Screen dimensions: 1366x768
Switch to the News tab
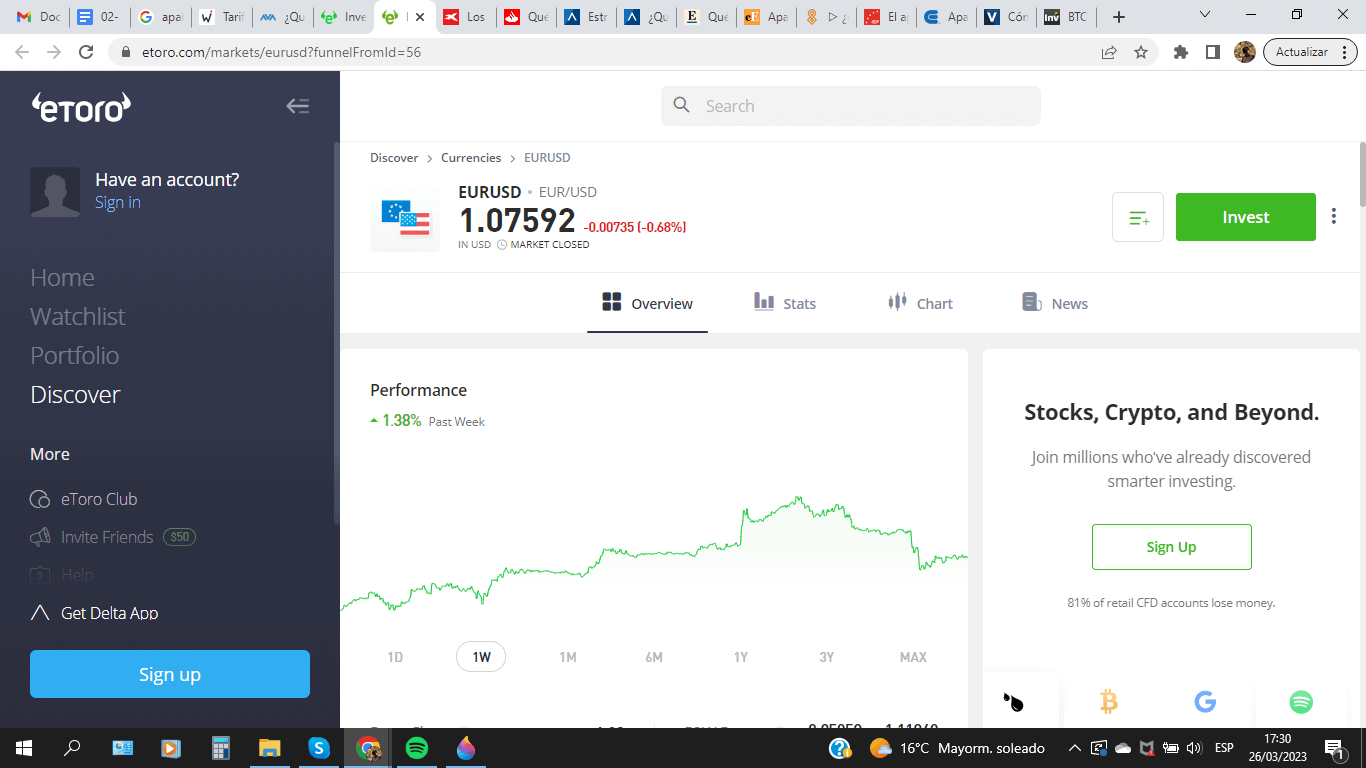pyautogui.click(x=1055, y=303)
